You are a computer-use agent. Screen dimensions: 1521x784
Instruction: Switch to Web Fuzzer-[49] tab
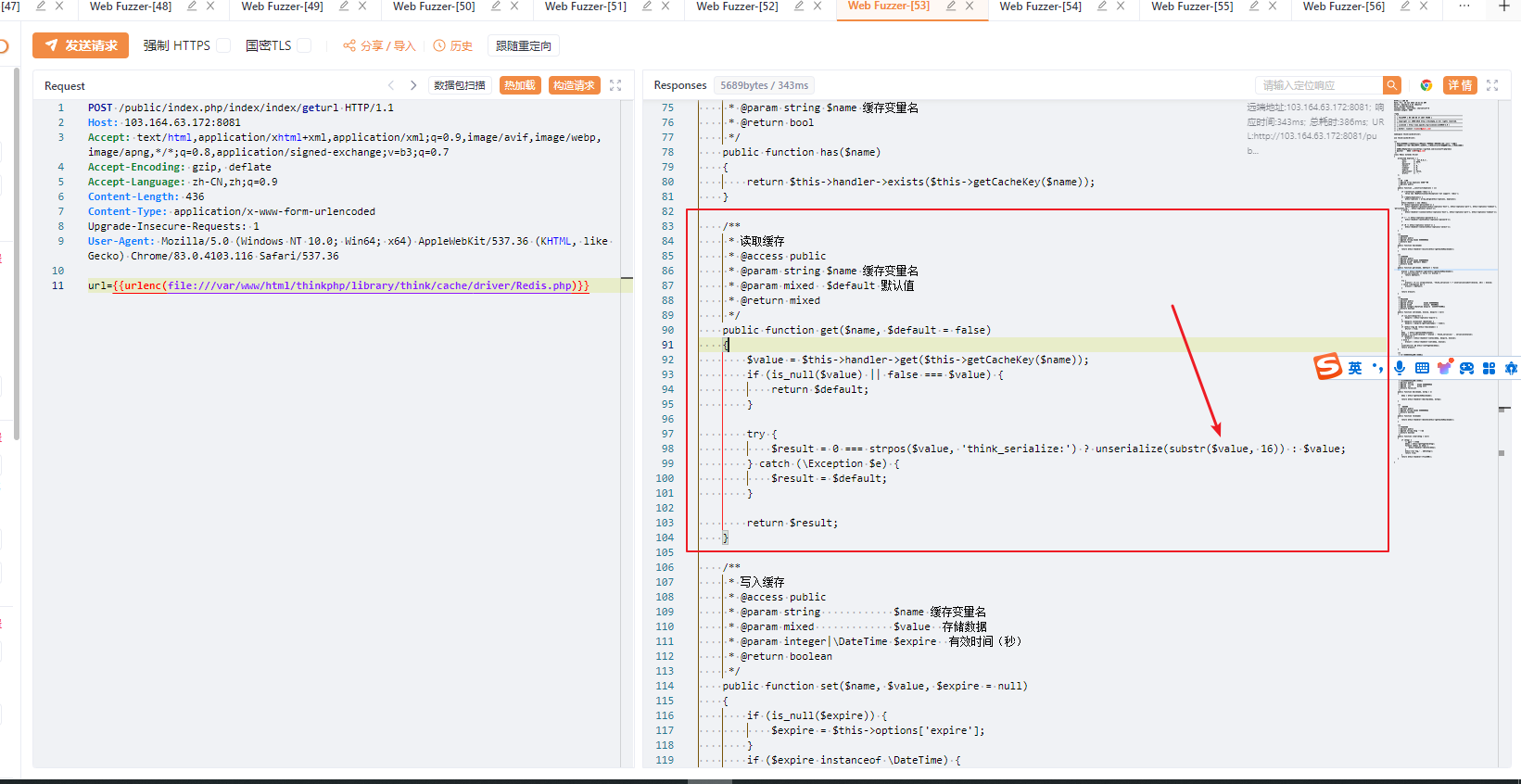(283, 6)
